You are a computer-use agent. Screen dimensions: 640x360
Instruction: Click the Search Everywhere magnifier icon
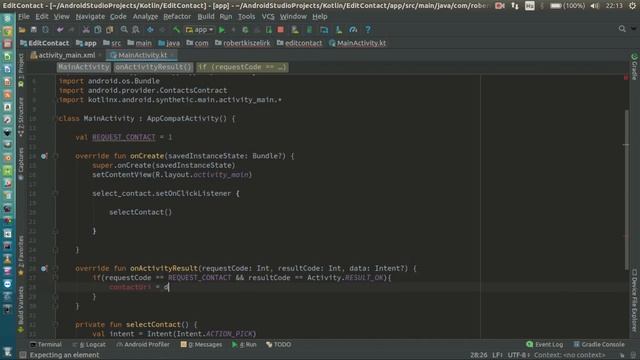622,29
